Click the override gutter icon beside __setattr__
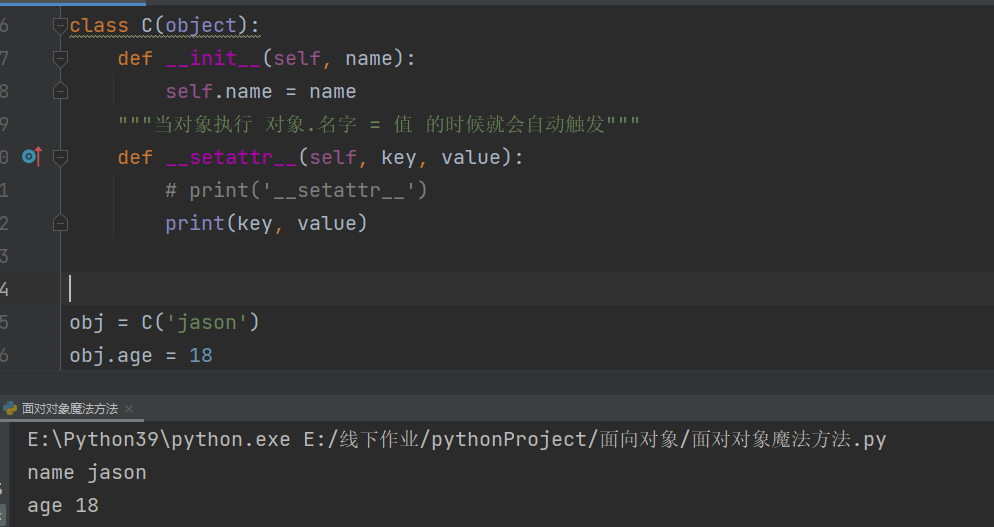This screenshot has width=994, height=527. 32,156
